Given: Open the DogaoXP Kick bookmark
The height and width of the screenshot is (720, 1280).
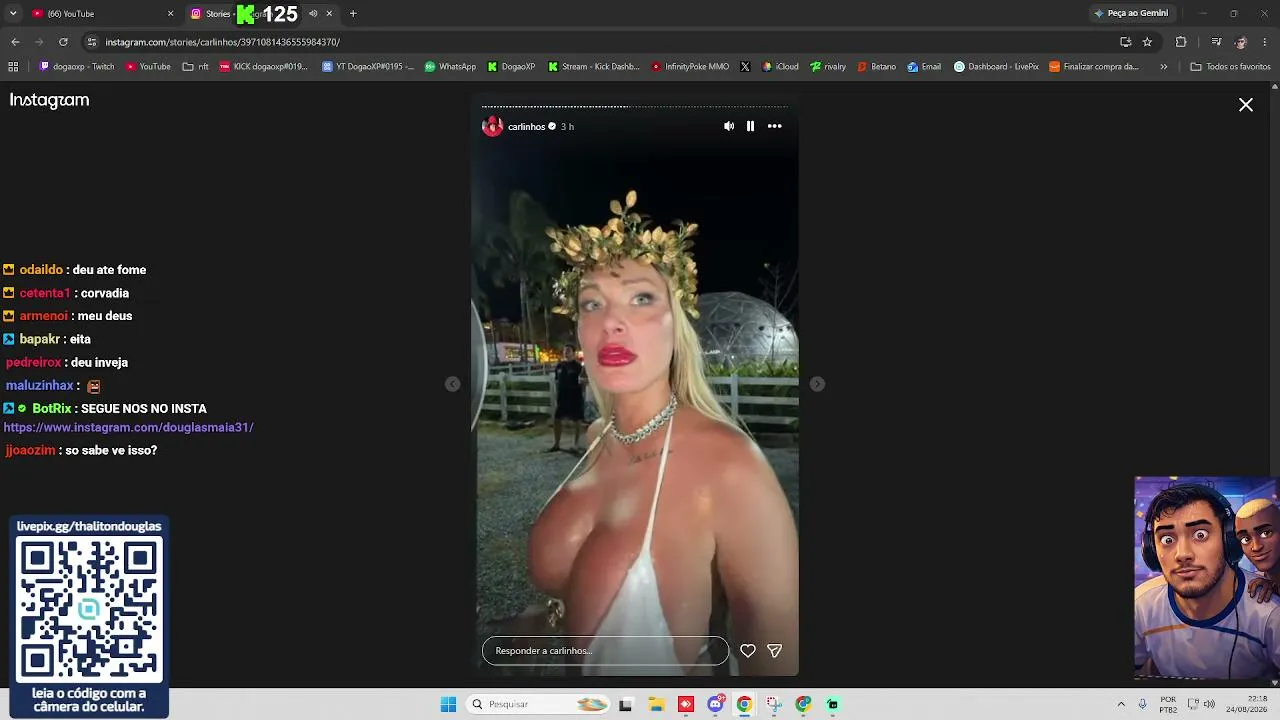Looking at the screenshot, I should tap(511, 67).
